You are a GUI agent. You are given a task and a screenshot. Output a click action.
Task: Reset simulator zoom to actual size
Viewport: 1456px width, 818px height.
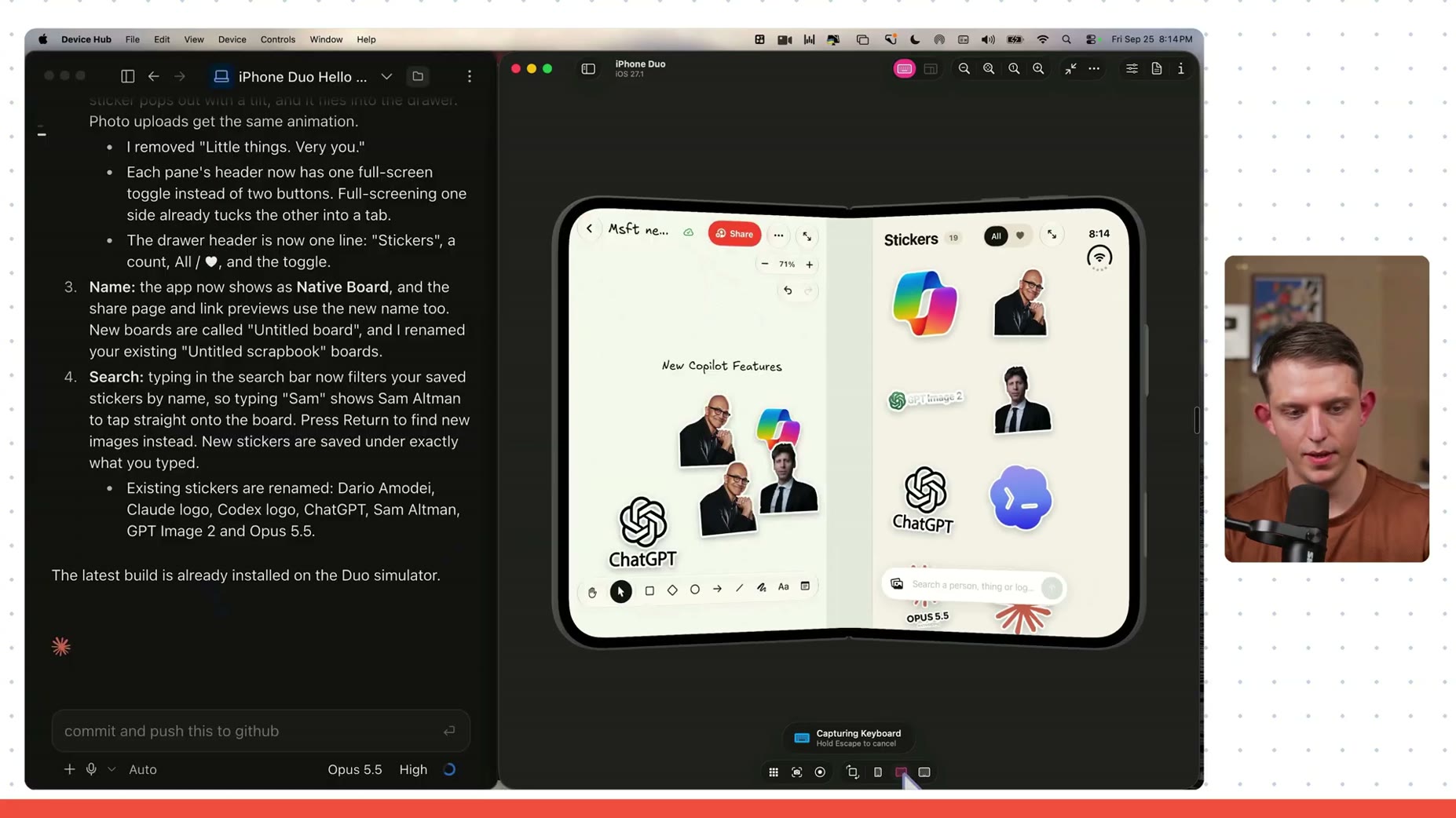(x=1014, y=69)
